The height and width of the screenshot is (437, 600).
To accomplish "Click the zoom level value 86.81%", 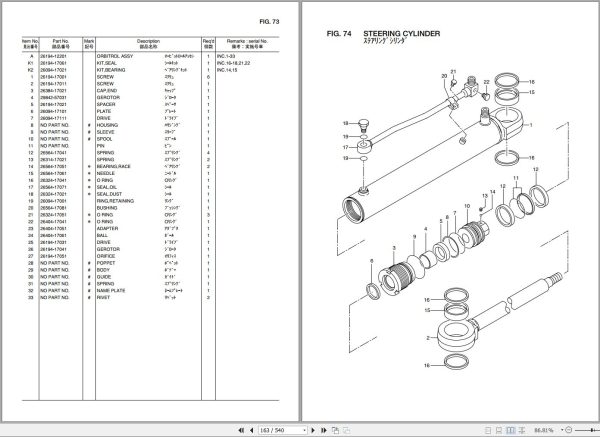I will point(544,430).
